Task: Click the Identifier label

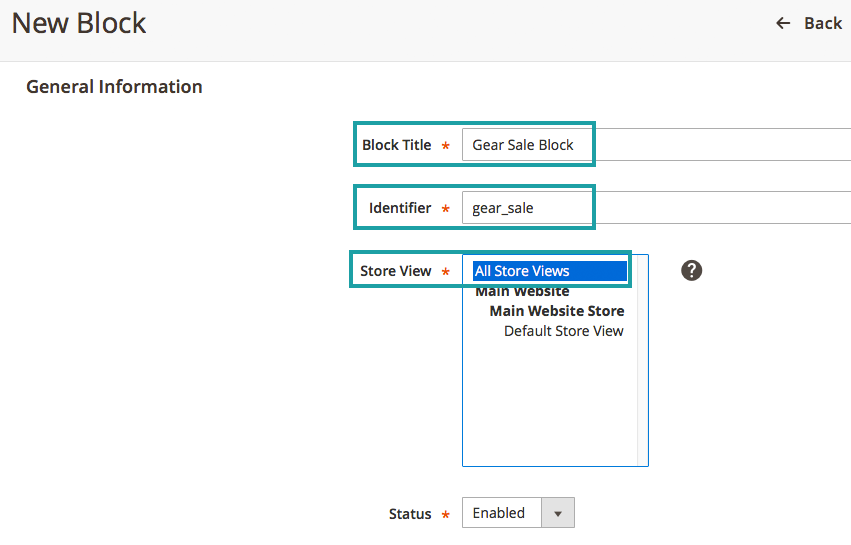Action: 400,208
